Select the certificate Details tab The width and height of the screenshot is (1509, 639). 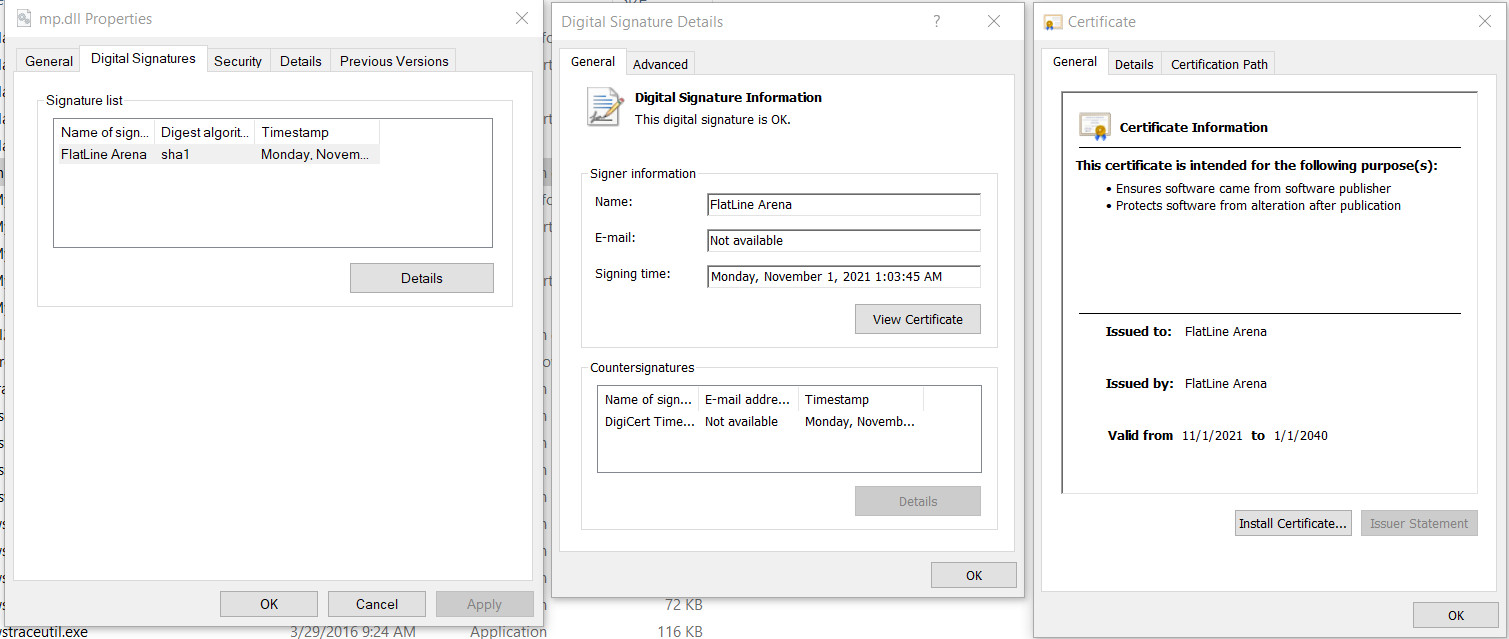[x=1134, y=64]
